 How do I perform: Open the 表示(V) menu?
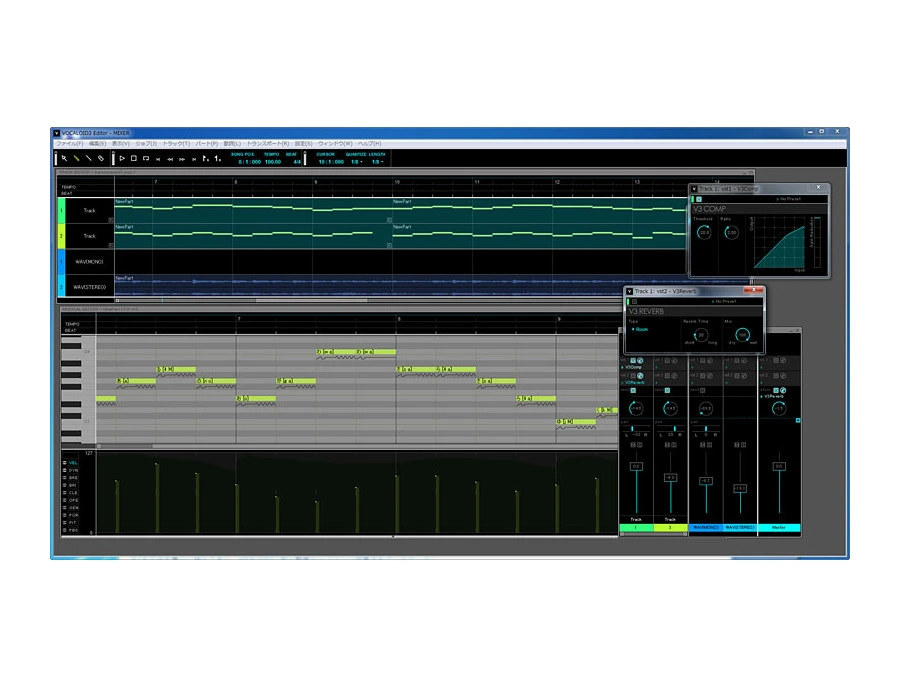pyautogui.click(x=121, y=143)
